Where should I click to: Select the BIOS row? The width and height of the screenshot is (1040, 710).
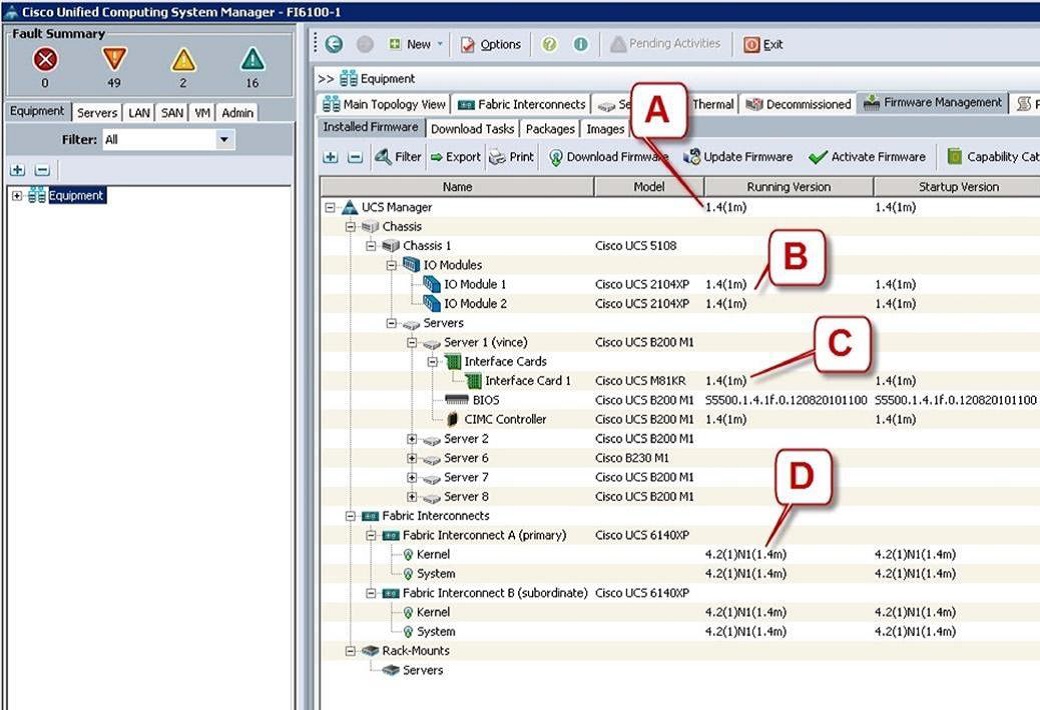point(680,400)
